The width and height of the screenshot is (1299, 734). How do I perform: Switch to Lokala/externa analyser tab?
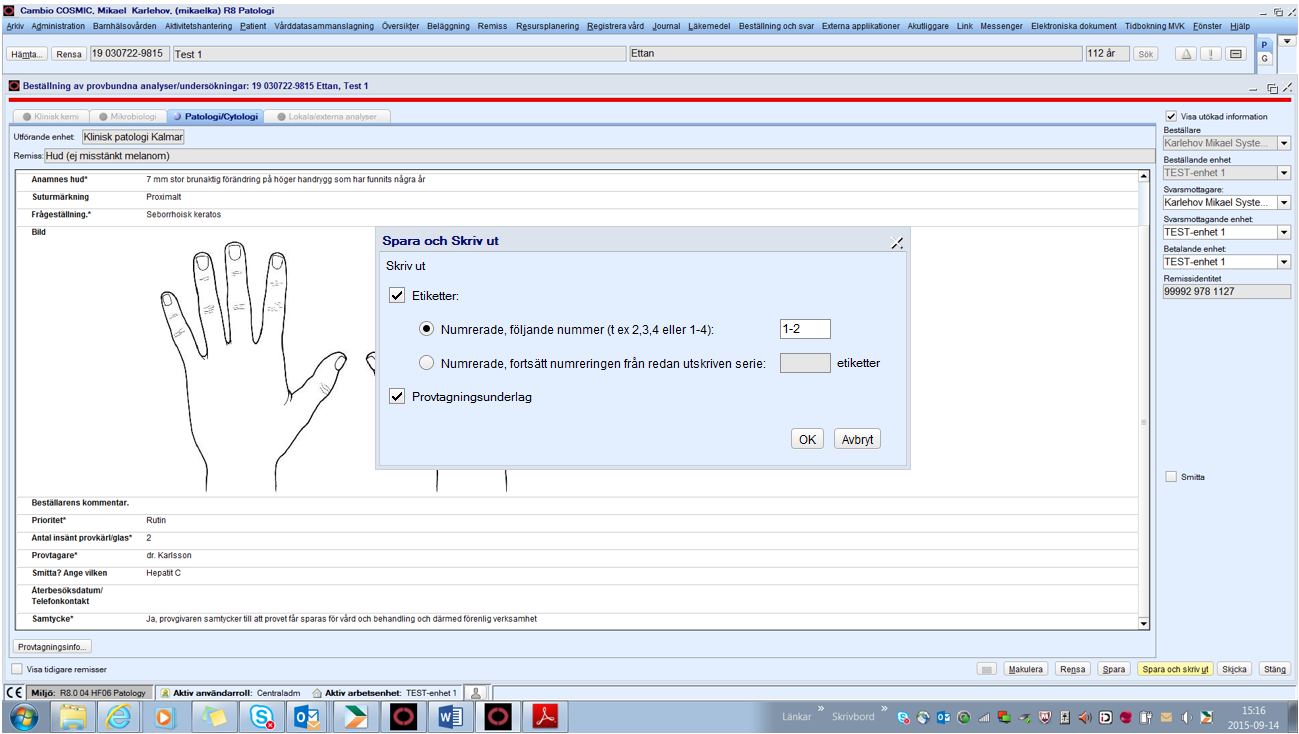pyautogui.click(x=327, y=116)
